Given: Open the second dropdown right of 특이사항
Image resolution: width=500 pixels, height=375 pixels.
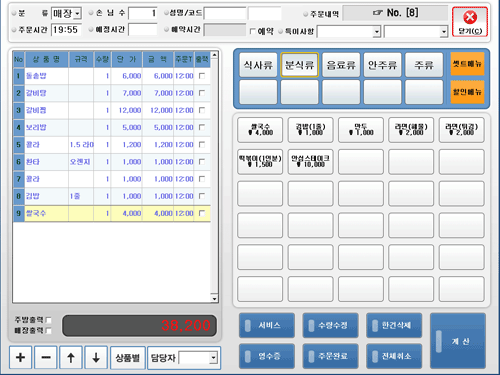Looking at the screenshot, I should (x=444, y=32).
